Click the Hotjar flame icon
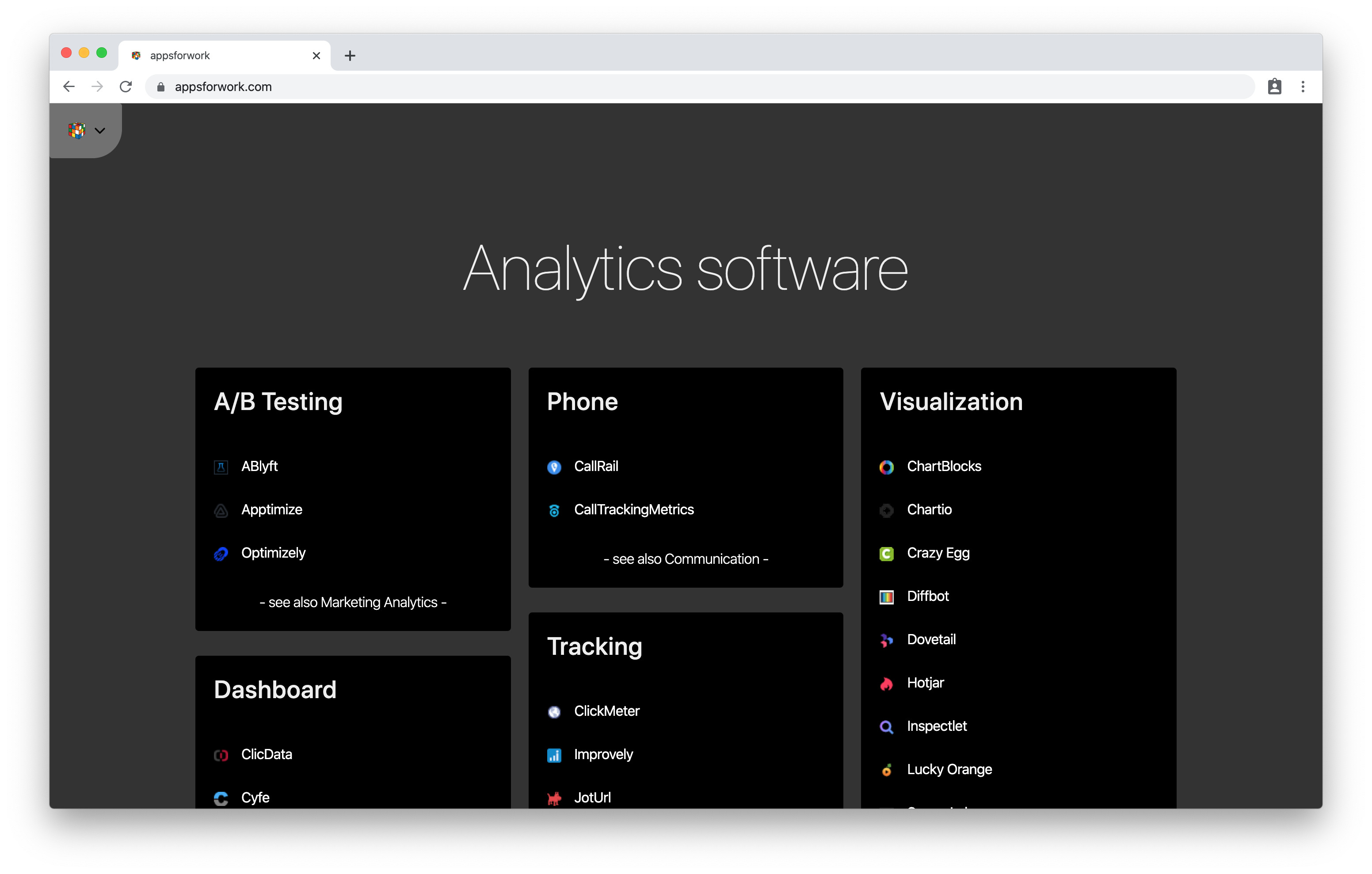Viewport: 1372px width, 874px height. pos(887,683)
